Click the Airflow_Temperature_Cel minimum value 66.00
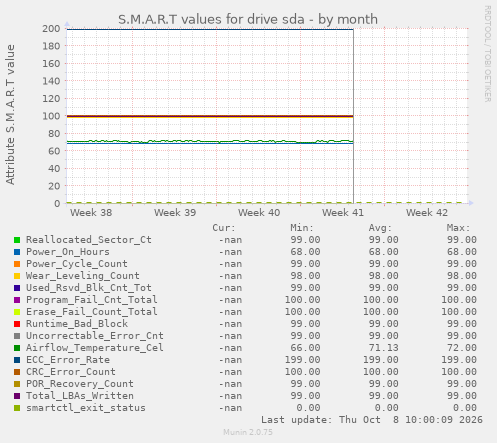The width and height of the screenshot is (497, 443). pyautogui.click(x=305, y=348)
